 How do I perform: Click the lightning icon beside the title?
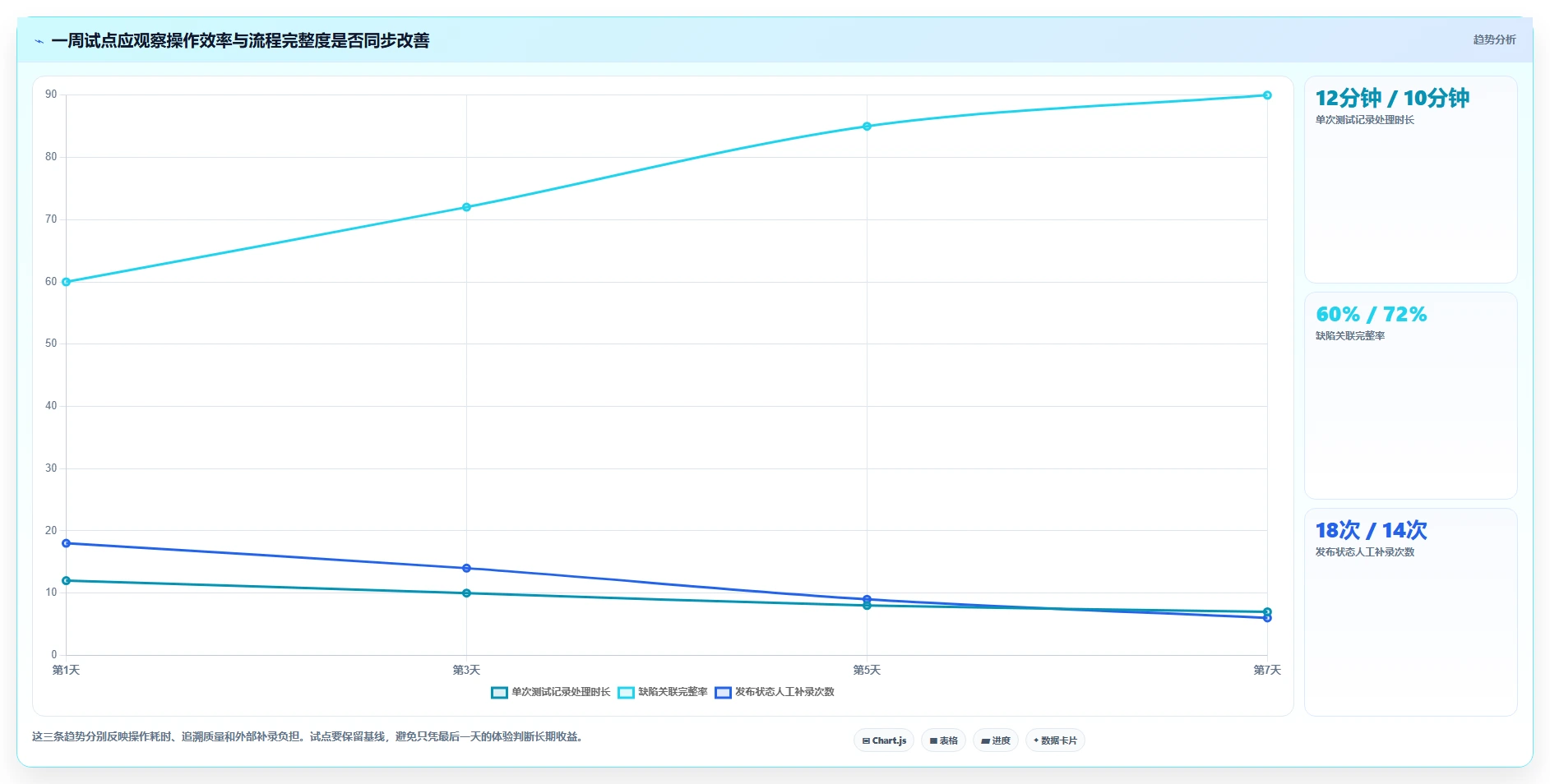click(39, 41)
